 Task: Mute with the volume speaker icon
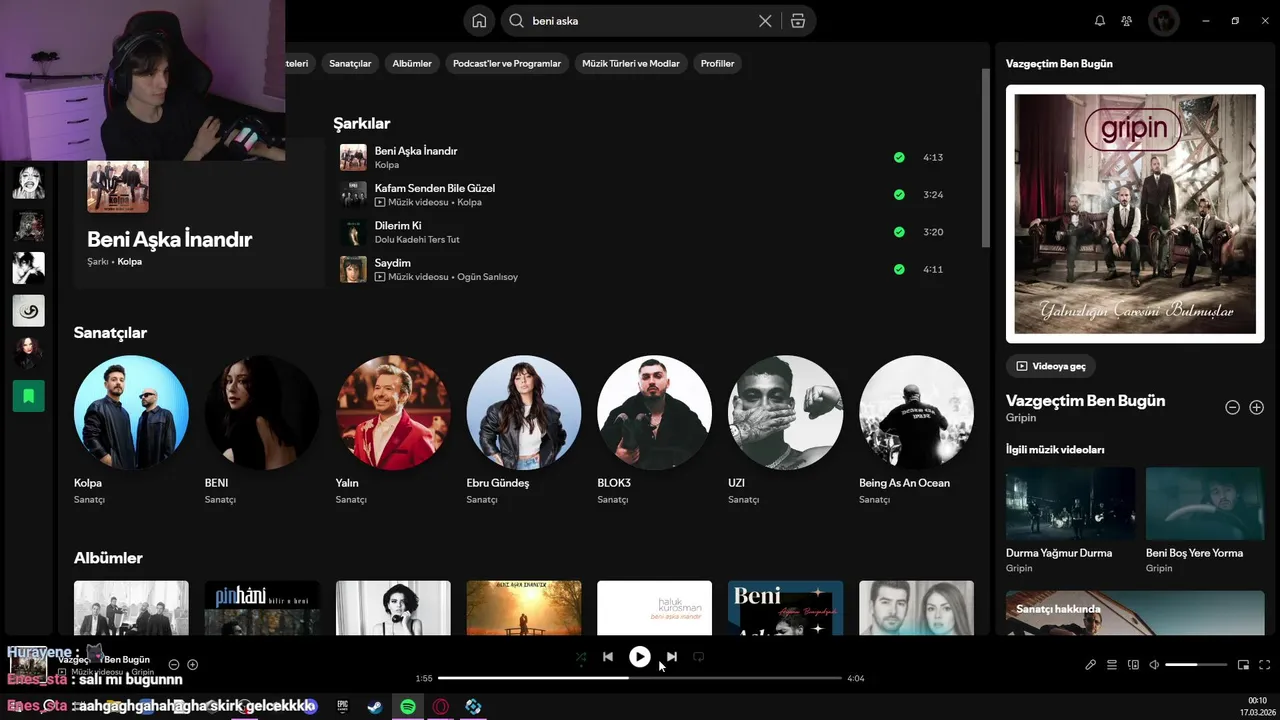pos(1154,665)
